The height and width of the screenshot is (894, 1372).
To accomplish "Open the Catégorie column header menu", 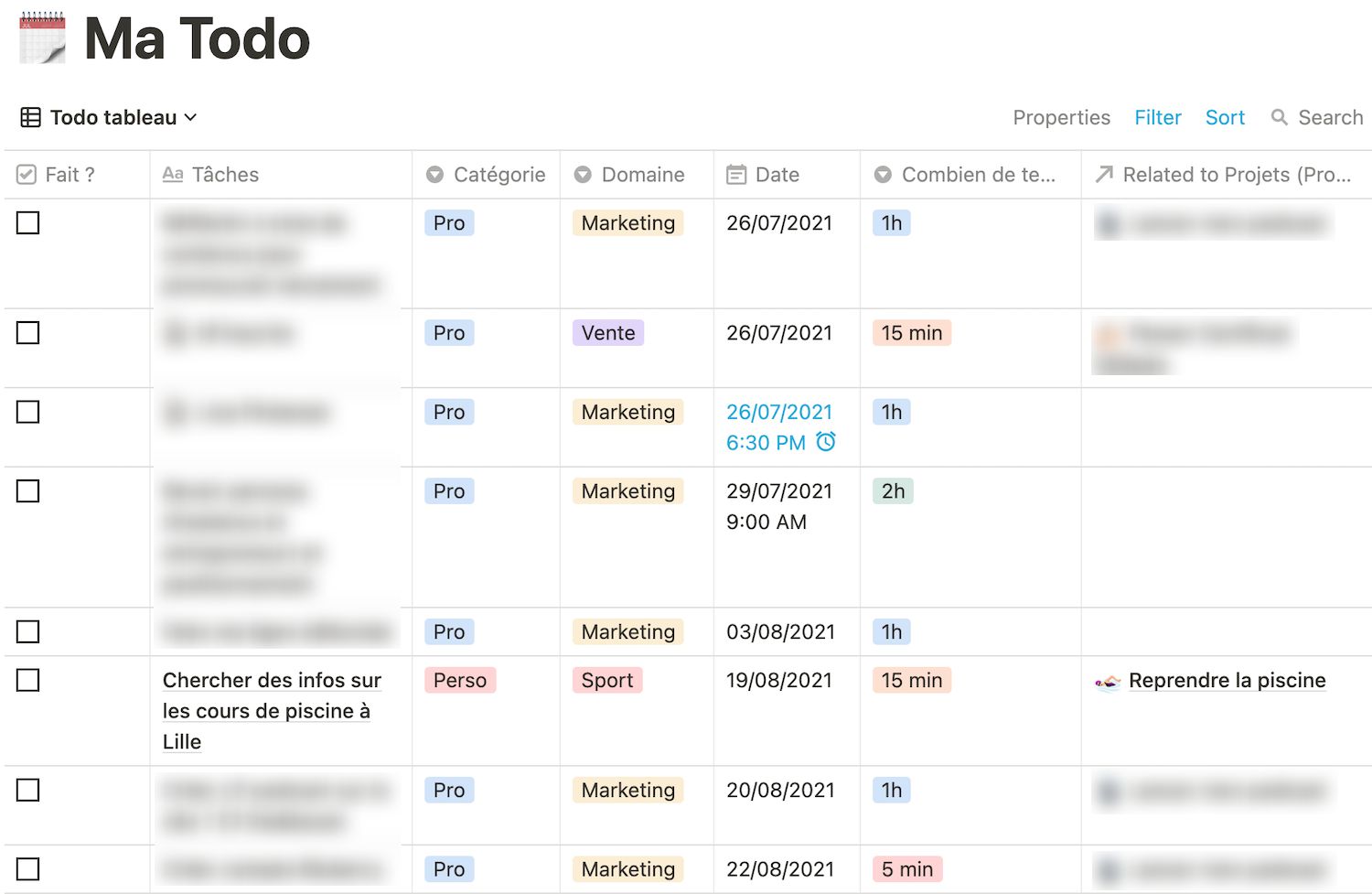I will pyautogui.click(x=486, y=175).
